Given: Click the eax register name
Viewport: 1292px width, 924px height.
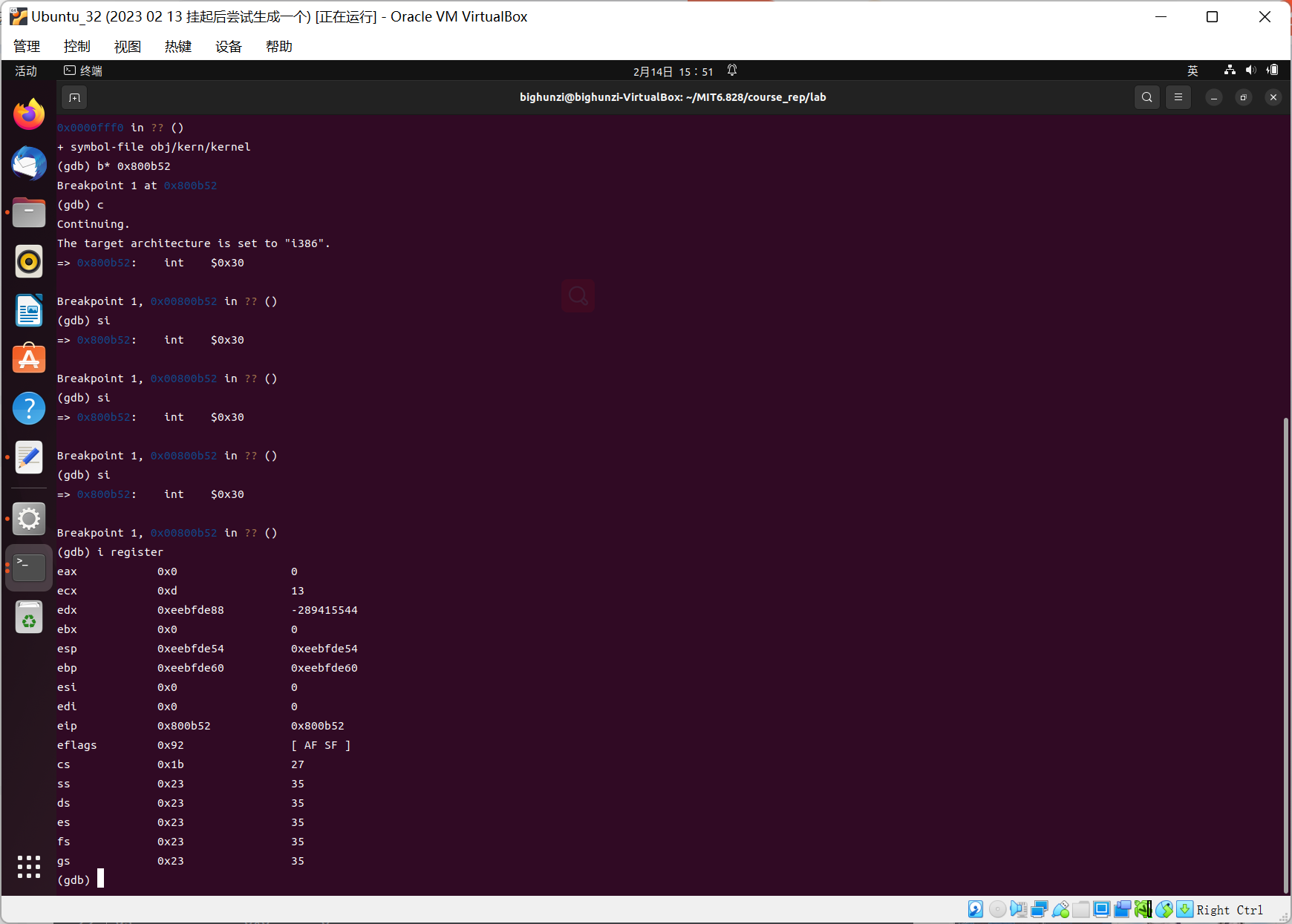Looking at the screenshot, I should pyautogui.click(x=67, y=571).
